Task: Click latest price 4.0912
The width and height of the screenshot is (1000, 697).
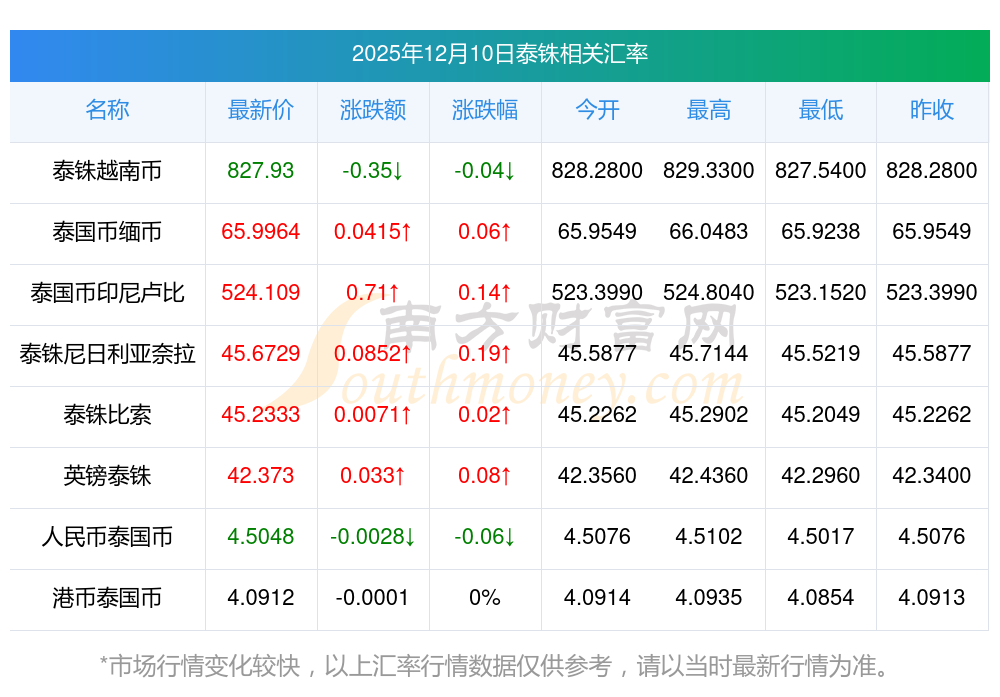Action: click(261, 598)
